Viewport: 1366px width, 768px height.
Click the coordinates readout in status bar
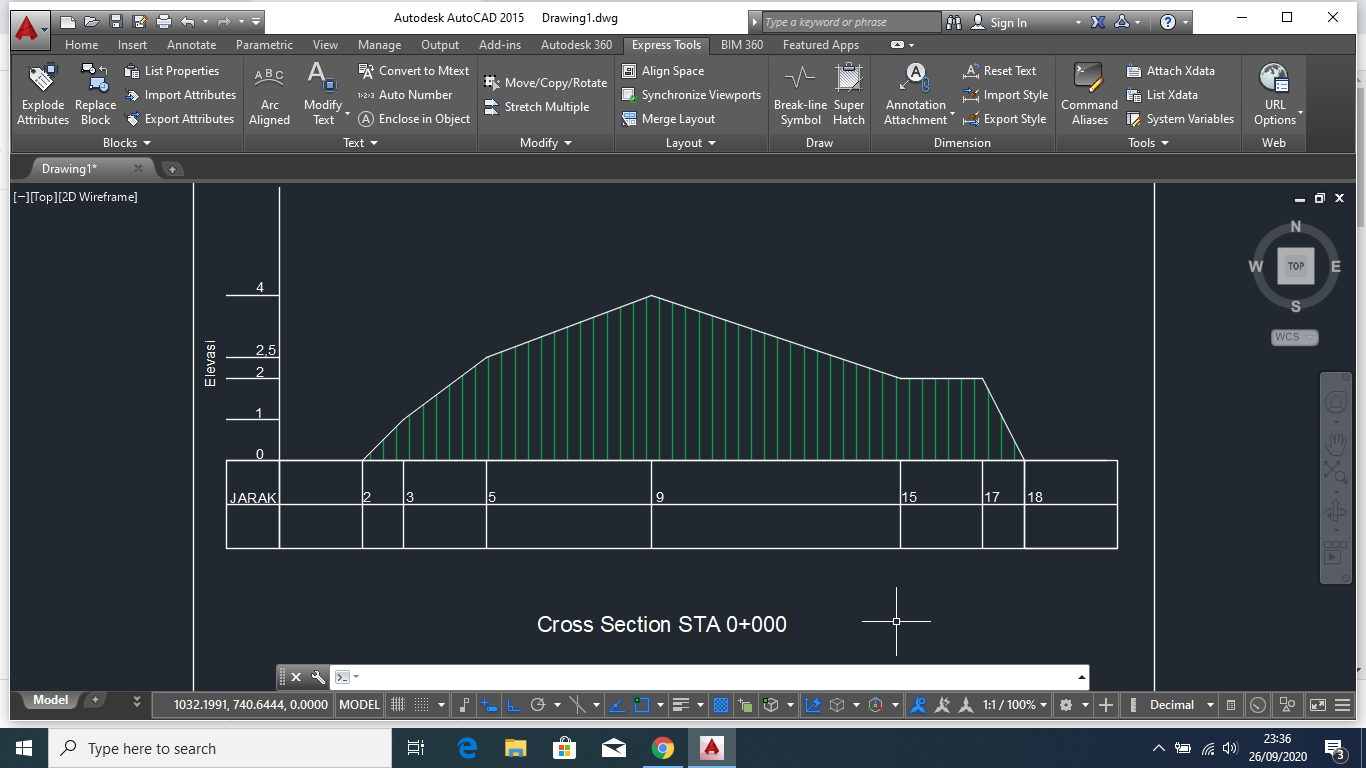(x=250, y=705)
